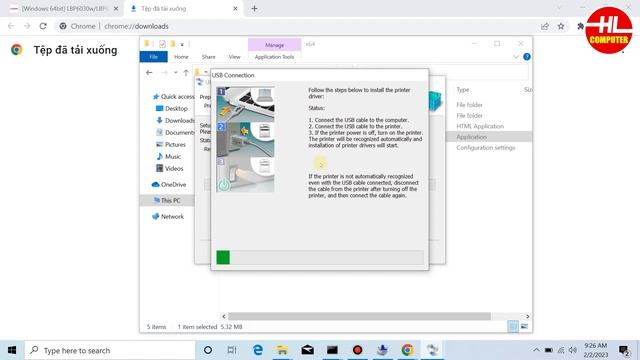Show hidden system tray icons
This screenshot has width=640, height=360.
pyautogui.click(x=536, y=350)
